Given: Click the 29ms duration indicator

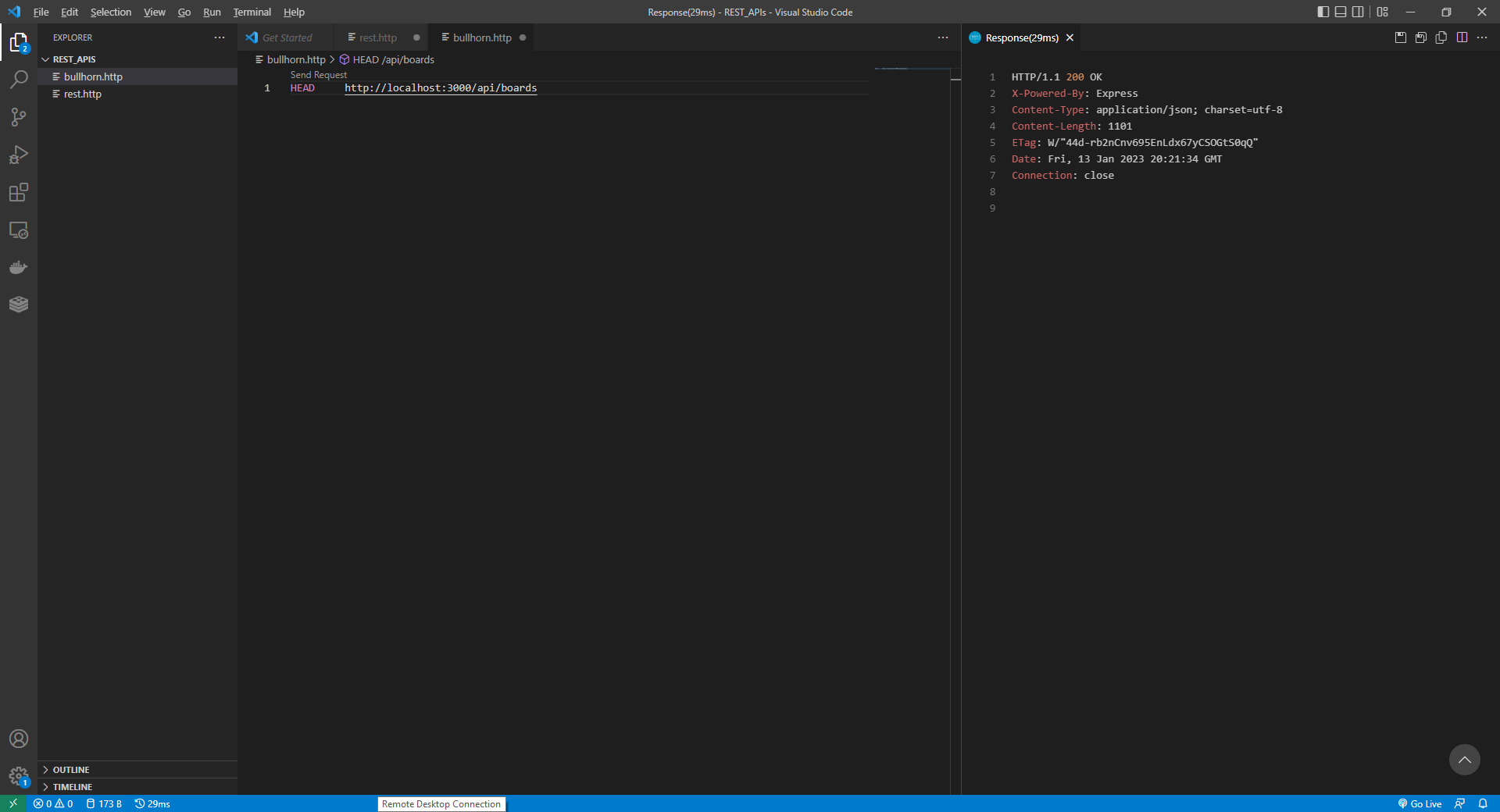Looking at the screenshot, I should pos(152,803).
